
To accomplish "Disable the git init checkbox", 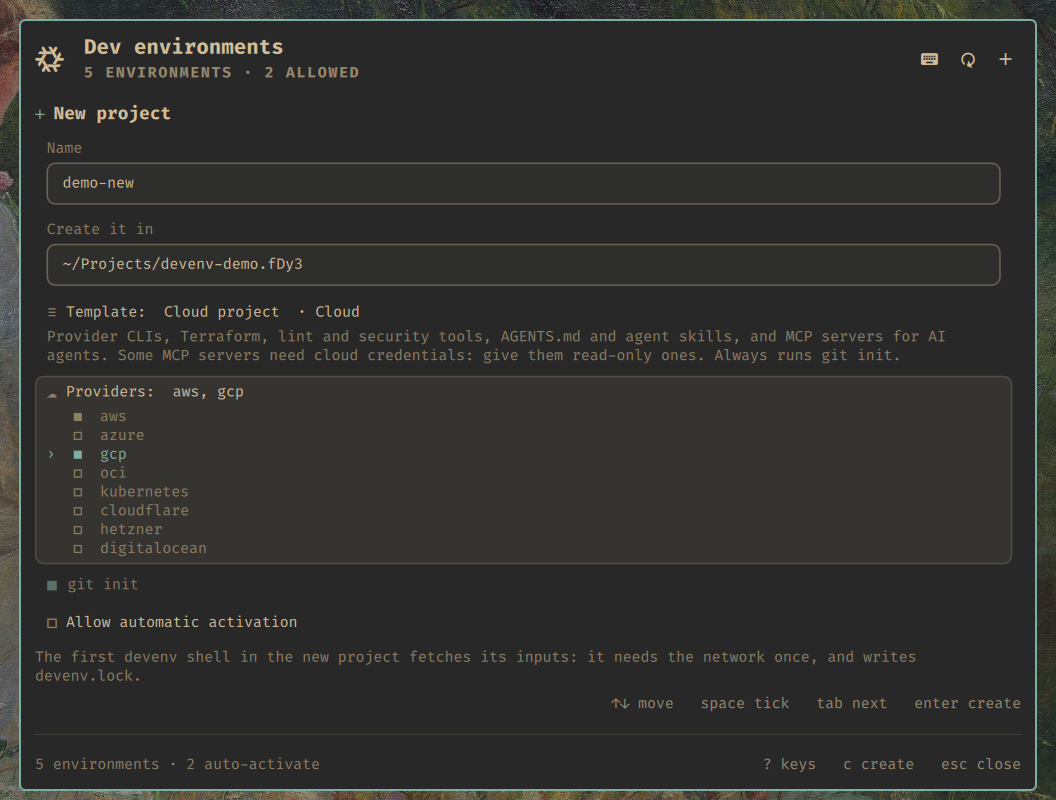I will [52, 585].
